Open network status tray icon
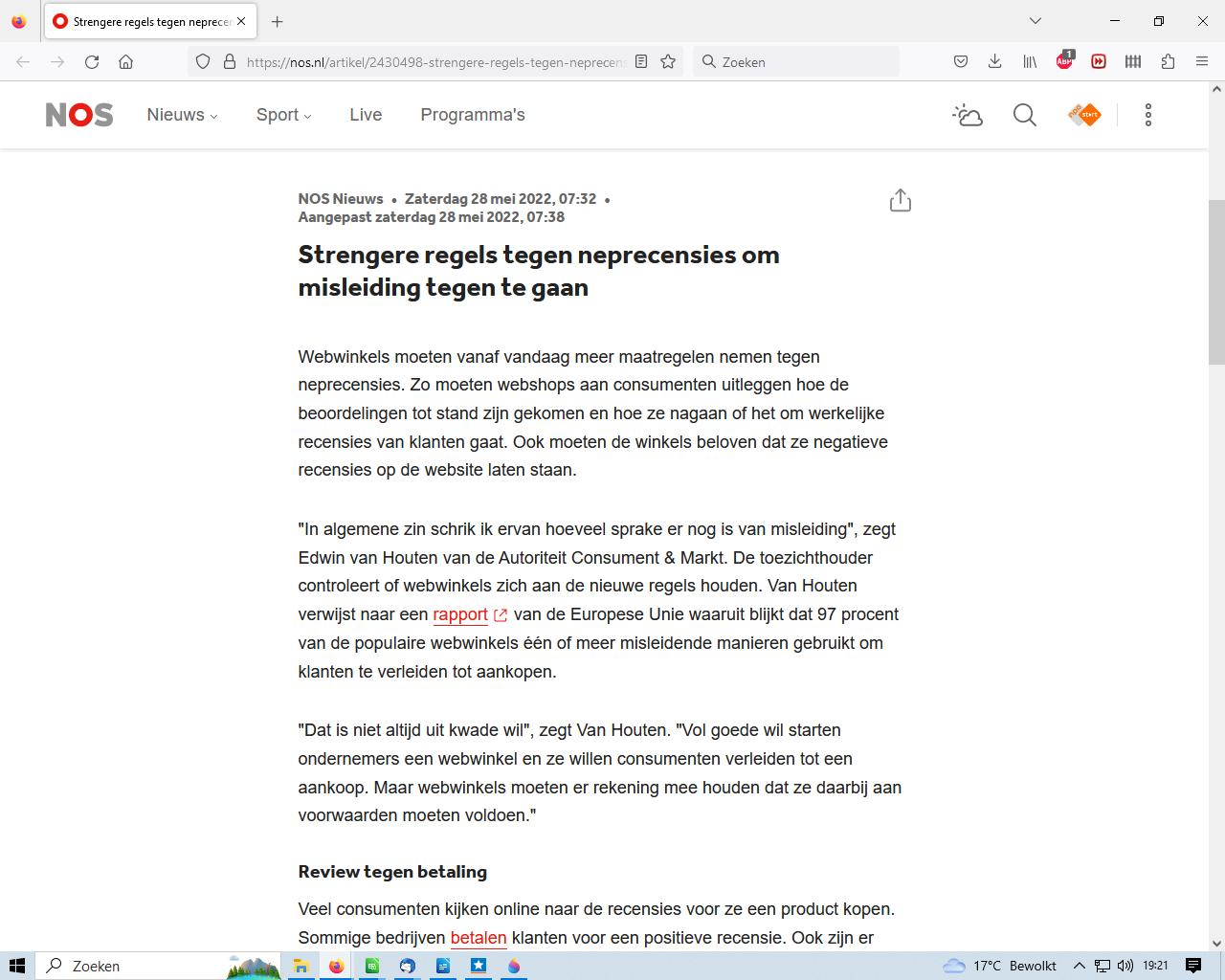 pyautogui.click(x=1102, y=966)
